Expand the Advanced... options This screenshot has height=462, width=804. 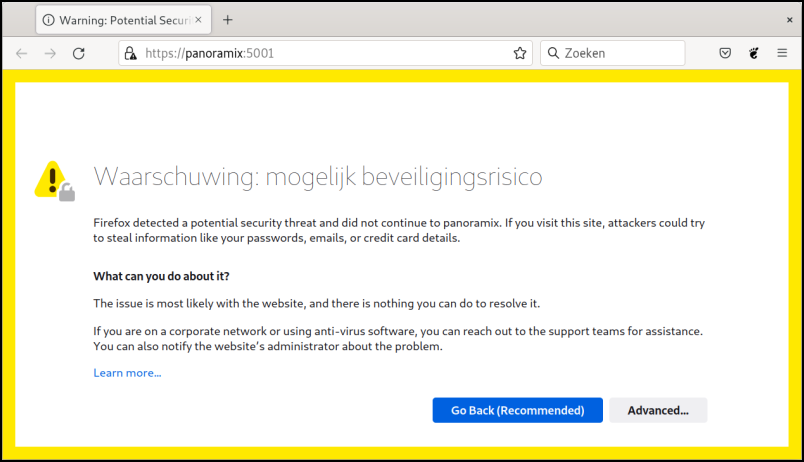pos(658,410)
